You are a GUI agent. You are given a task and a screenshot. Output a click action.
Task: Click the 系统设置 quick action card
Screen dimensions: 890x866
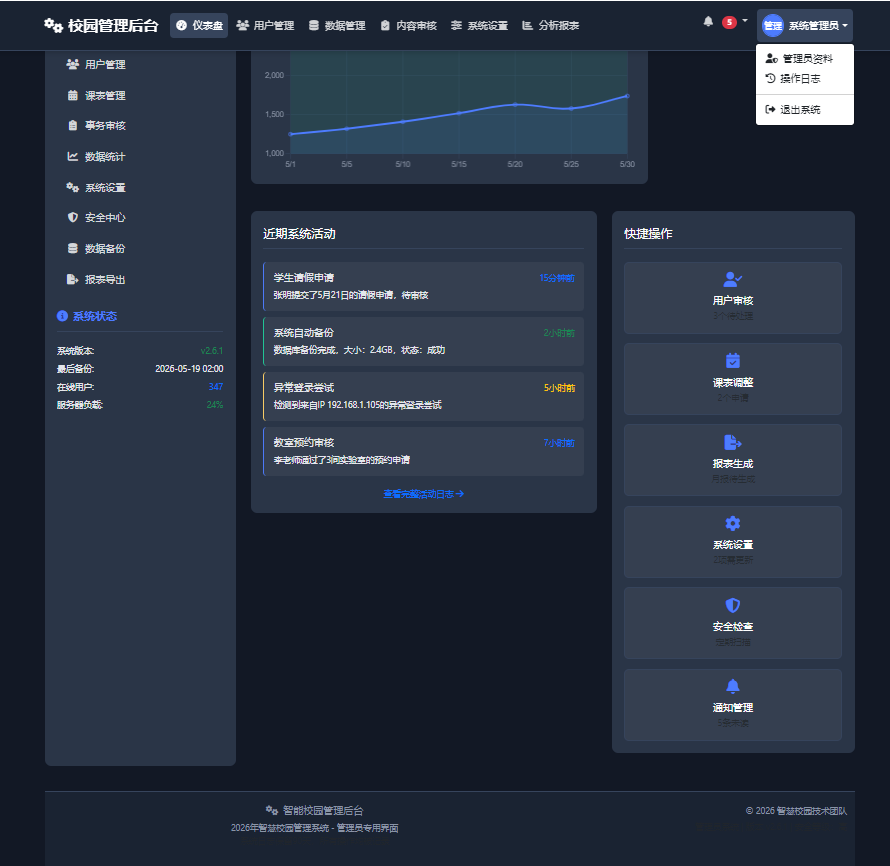[x=733, y=542]
